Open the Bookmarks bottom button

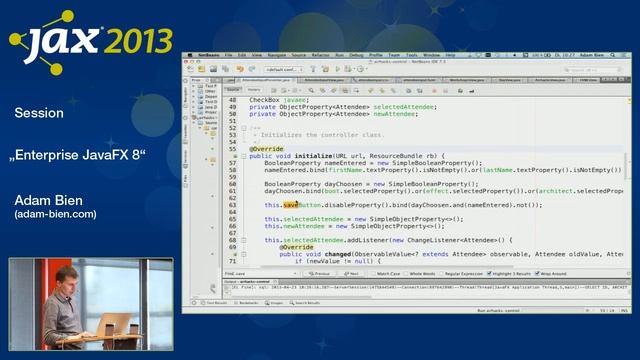[247, 303]
